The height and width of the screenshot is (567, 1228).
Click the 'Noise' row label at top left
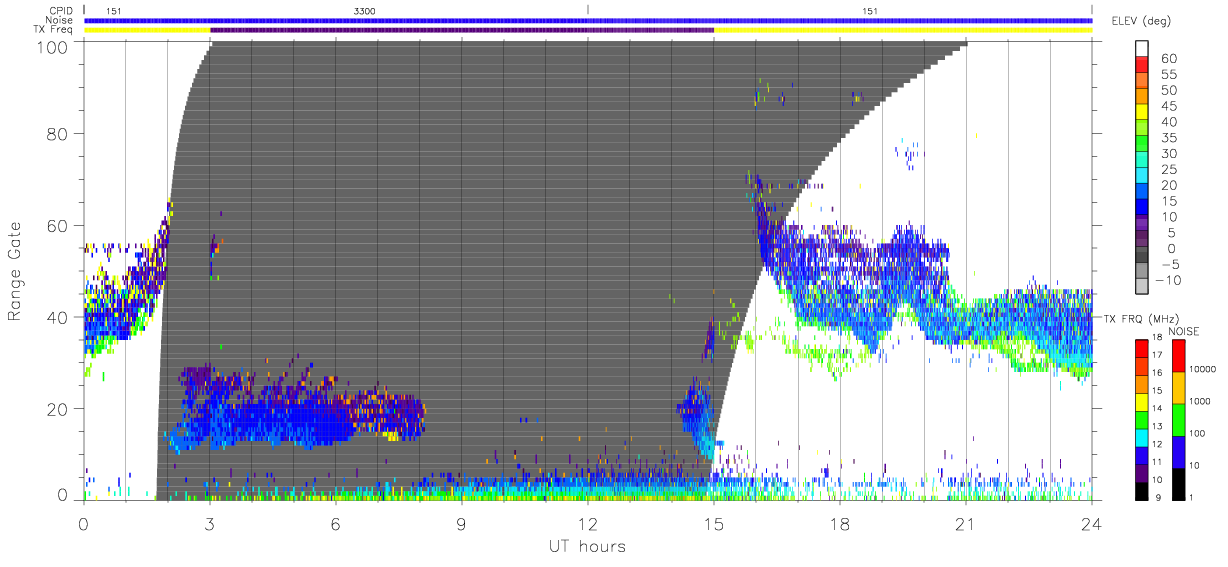(61, 20)
